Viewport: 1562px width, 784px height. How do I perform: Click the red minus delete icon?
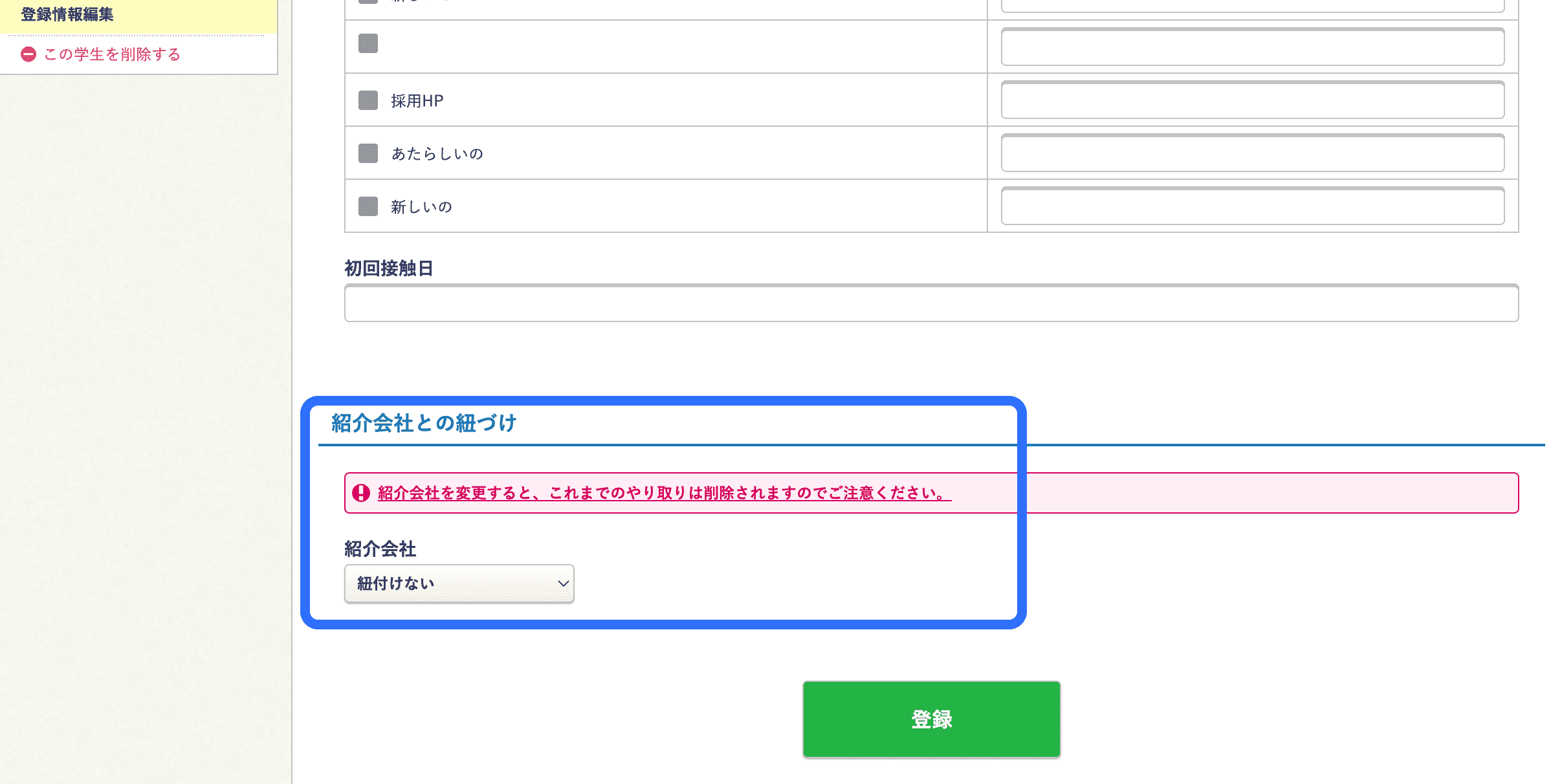[x=28, y=54]
